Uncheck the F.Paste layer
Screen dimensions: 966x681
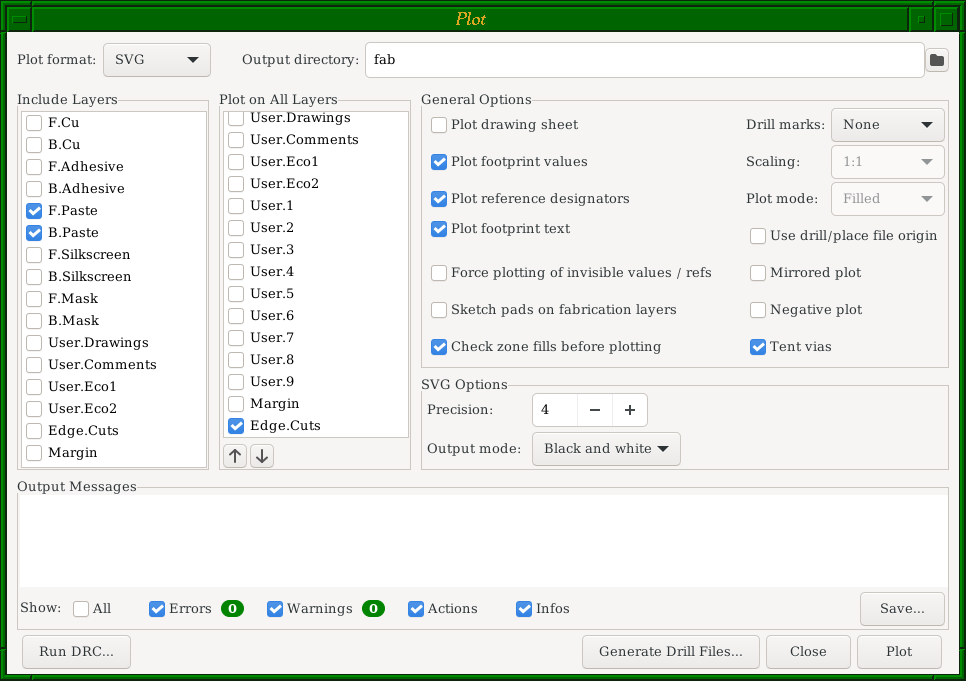(34, 211)
